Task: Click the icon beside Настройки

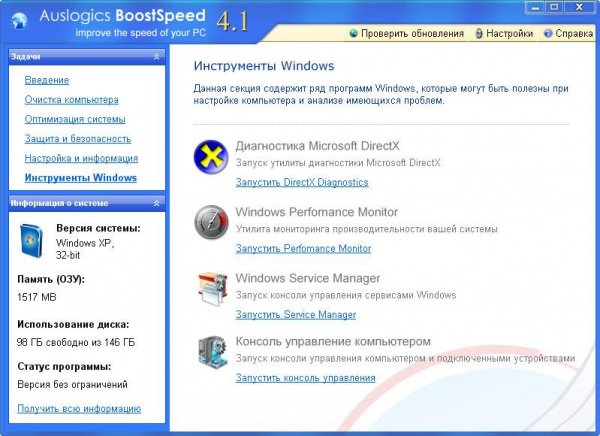Action: [x=479, y=33]
